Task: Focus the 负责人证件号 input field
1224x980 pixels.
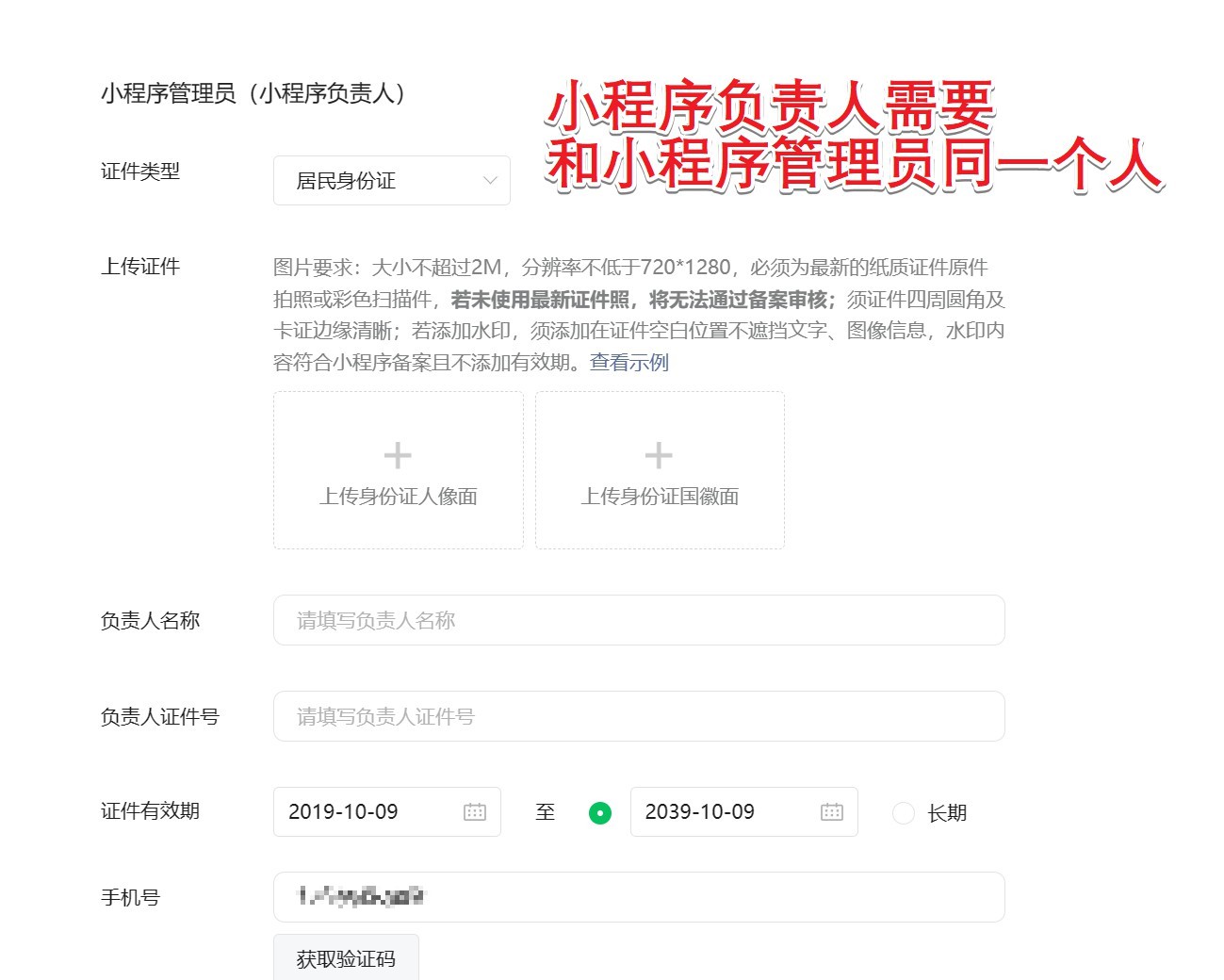Action: coord(639,716)
